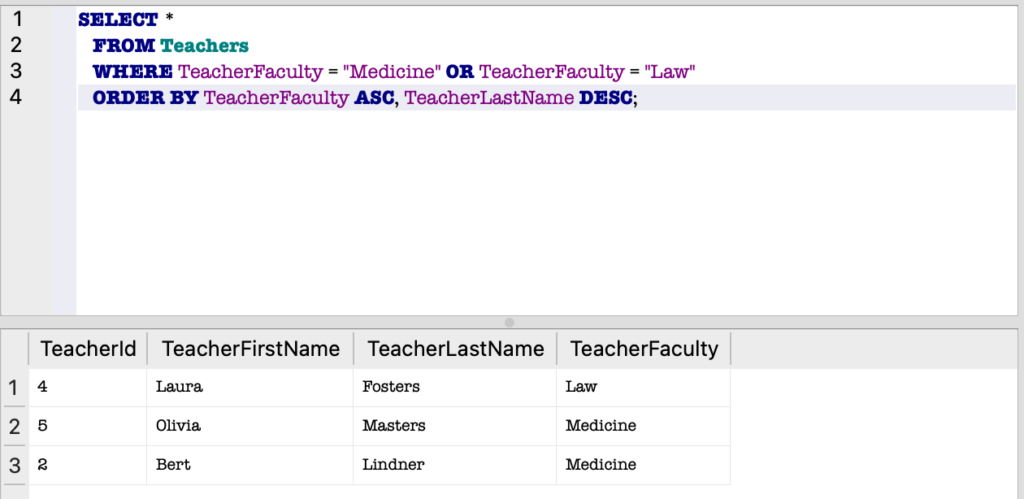Select result row number 2 header
This screenshot has width=1024, height=499.
(x=13, y=426)
